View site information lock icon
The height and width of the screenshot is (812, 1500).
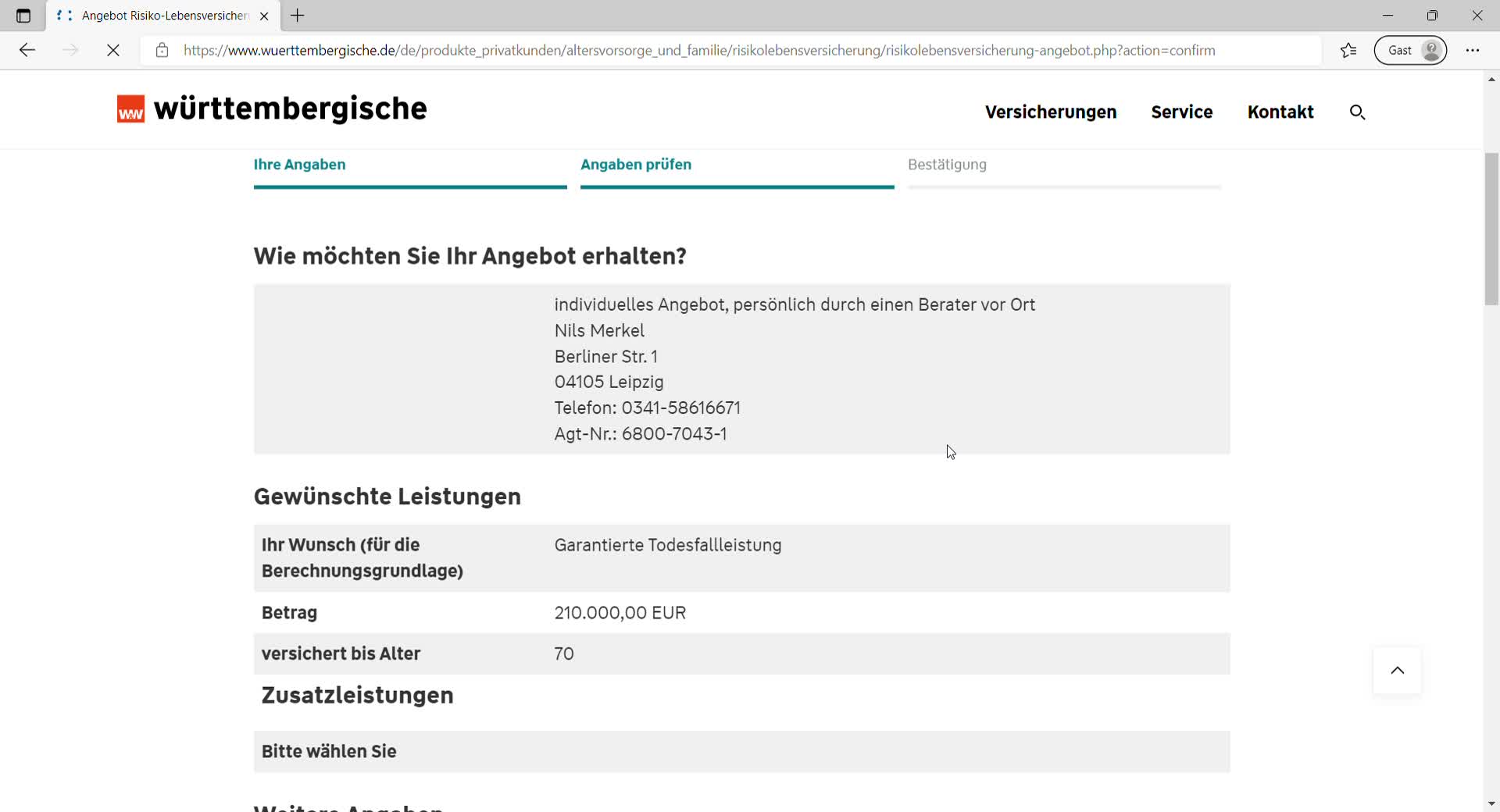(x=162, y=51)
